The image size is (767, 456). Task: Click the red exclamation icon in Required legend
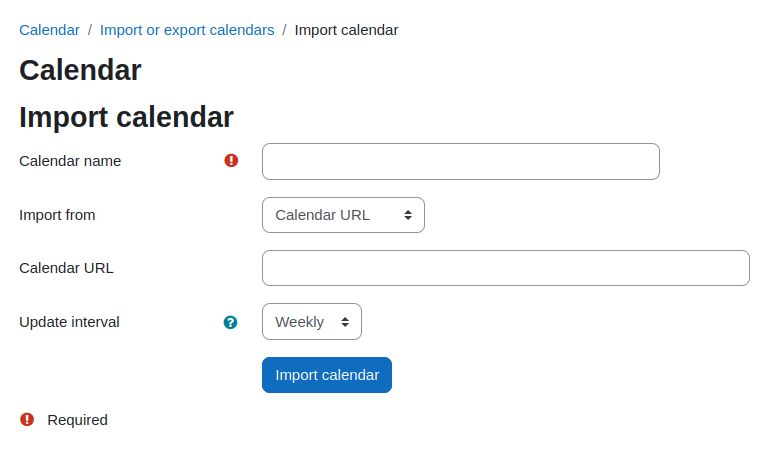pos(27,419)
